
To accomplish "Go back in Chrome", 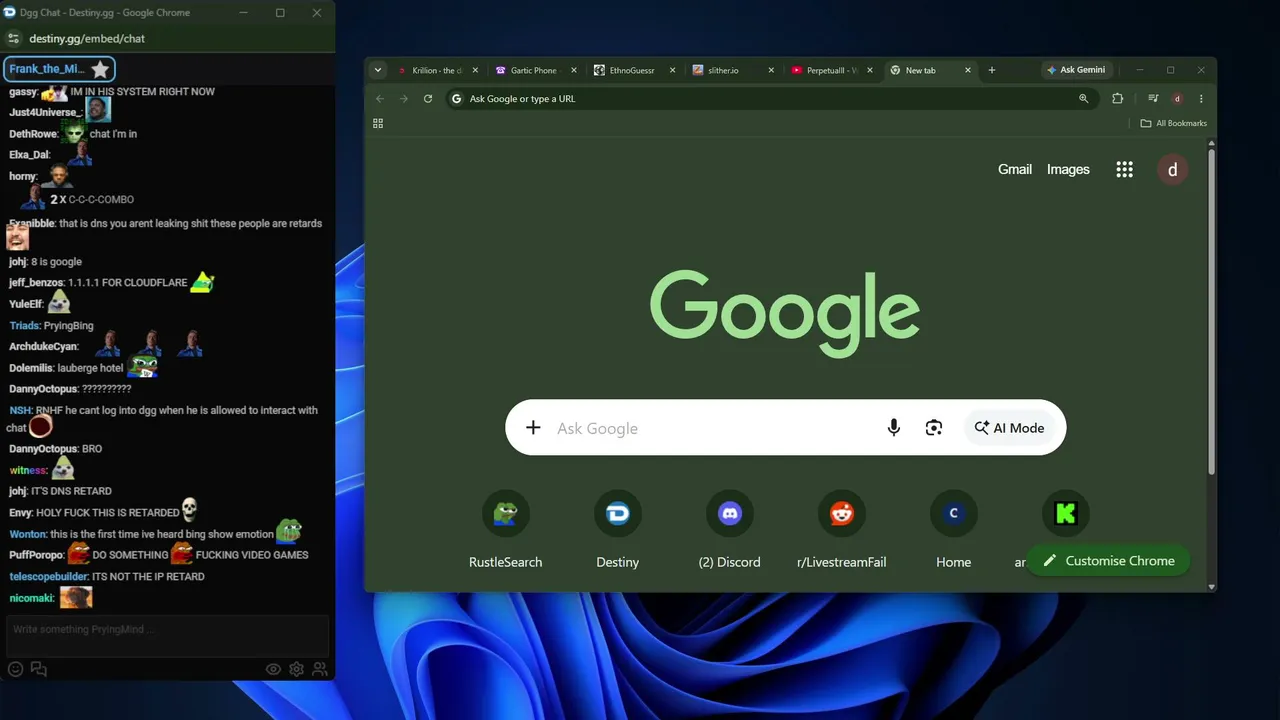I will (x=380, y=99).
